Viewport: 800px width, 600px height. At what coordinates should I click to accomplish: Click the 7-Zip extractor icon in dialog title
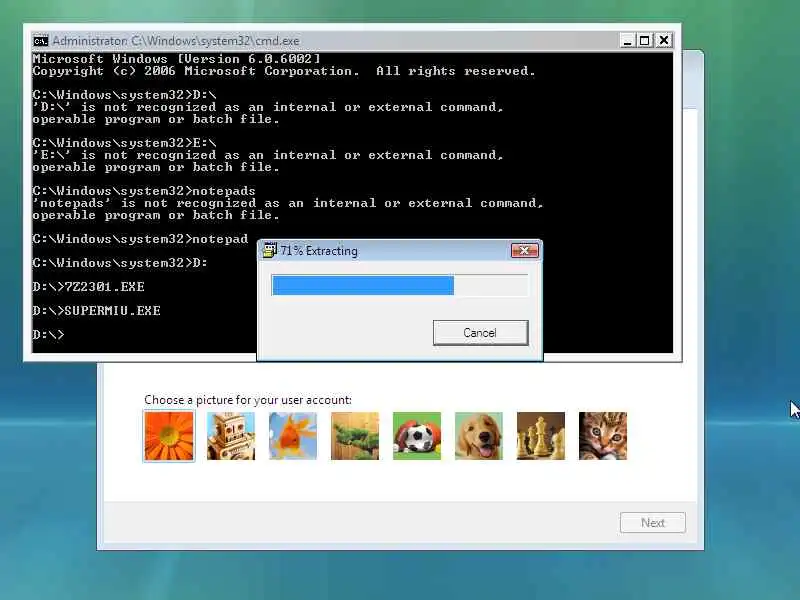pyautogui.click(x=269, y=250)
